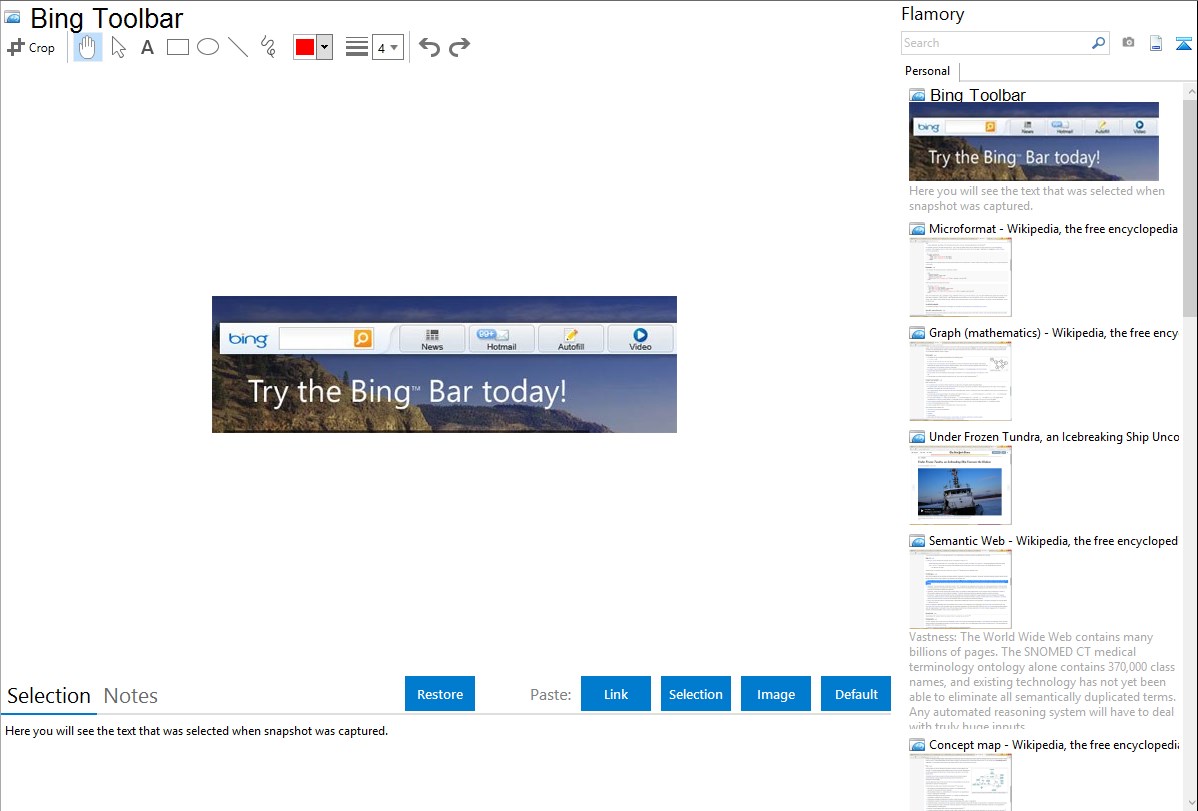Image resolution: width=1198 pixels, height=811 pixels.
Task: Choose the arrow pointer tool
Action: [118, 47]
